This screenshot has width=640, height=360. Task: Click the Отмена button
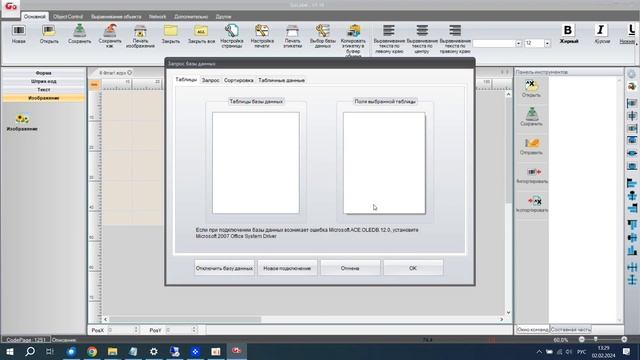[350, 268]
